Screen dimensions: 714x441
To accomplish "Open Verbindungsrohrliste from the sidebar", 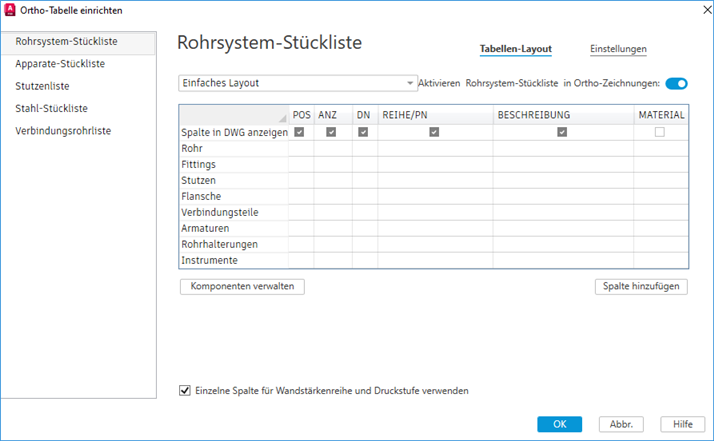I will click(x=63, y=131).
